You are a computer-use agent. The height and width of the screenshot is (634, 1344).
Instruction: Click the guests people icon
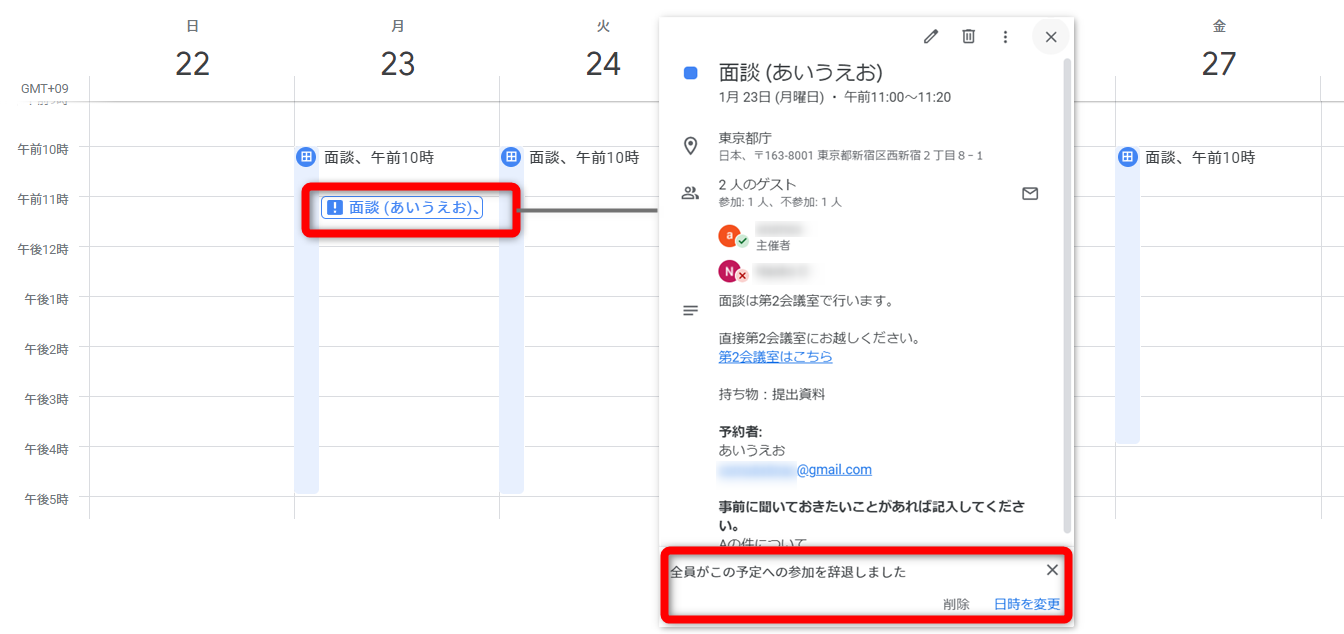pos(690,193)
